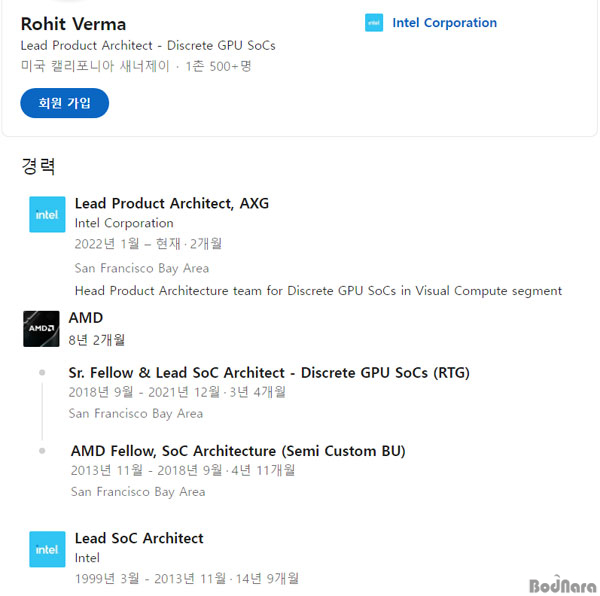Screen dimensions: 600x596
Task: Select the AMD Fellow, SoC Architecture role
Action: (x=238, y=451)
